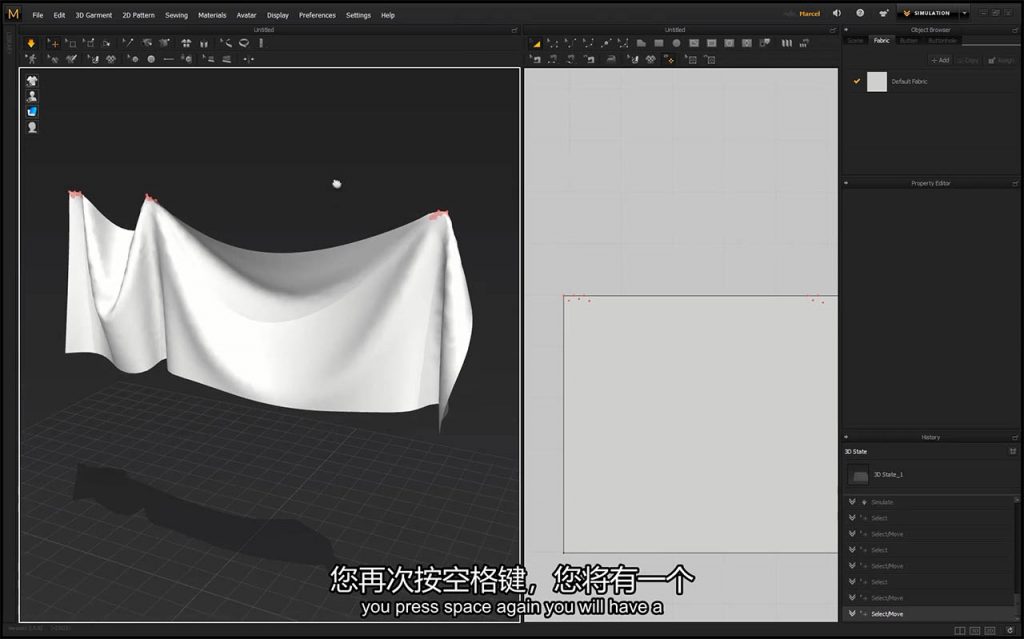Switch to the Fabric tab
Screen dimensions: 1024x639
[x=882, y=41]
